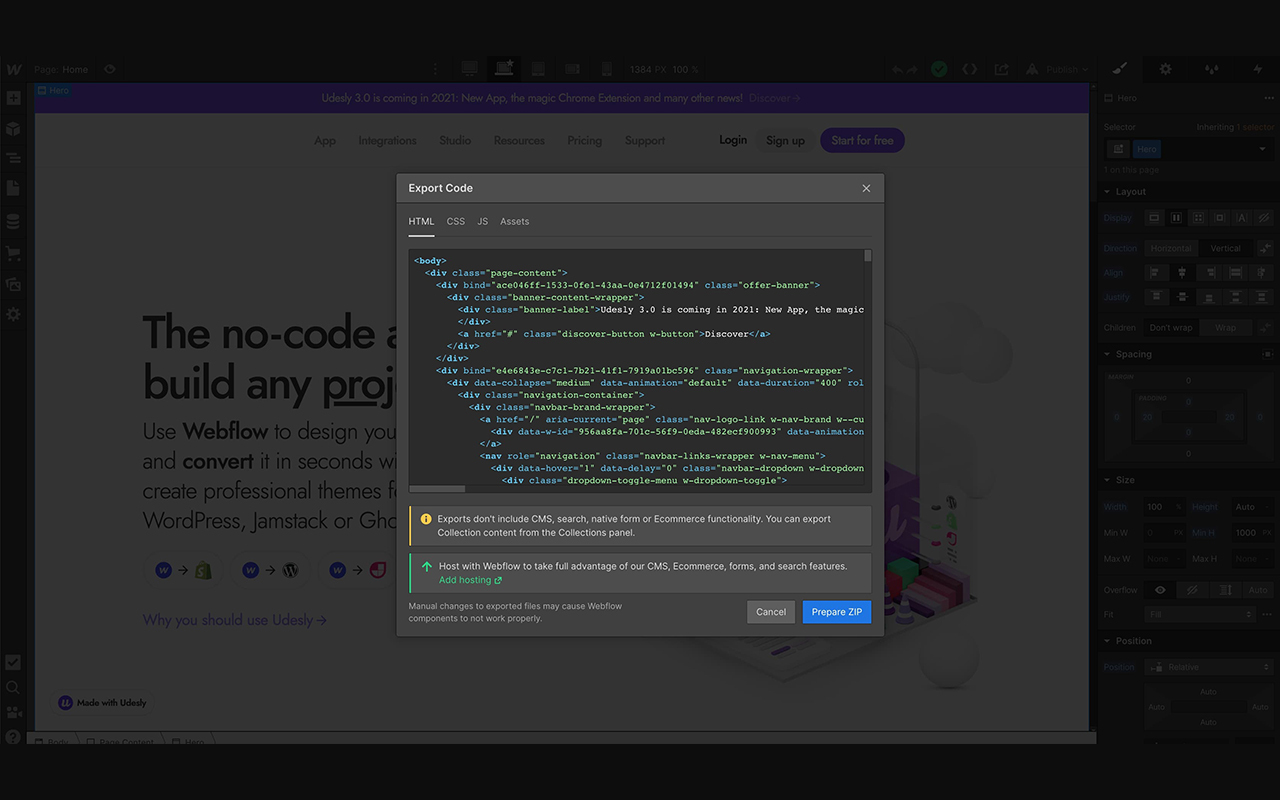Open the Style panel paintbrush icon
1280x800 pixels.
pyautogui.click(x=1119, y=69)
